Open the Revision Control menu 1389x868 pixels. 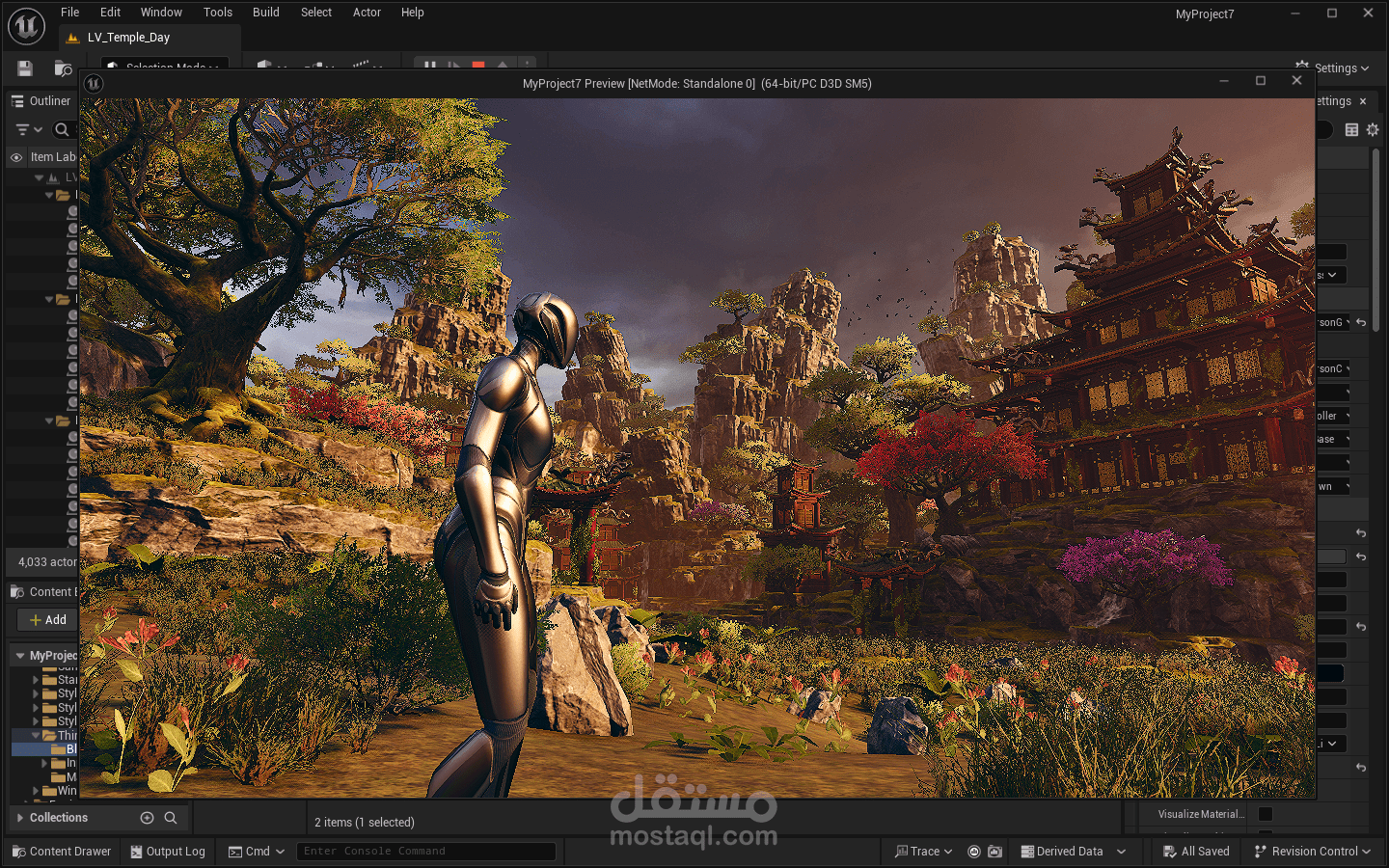1312,852
